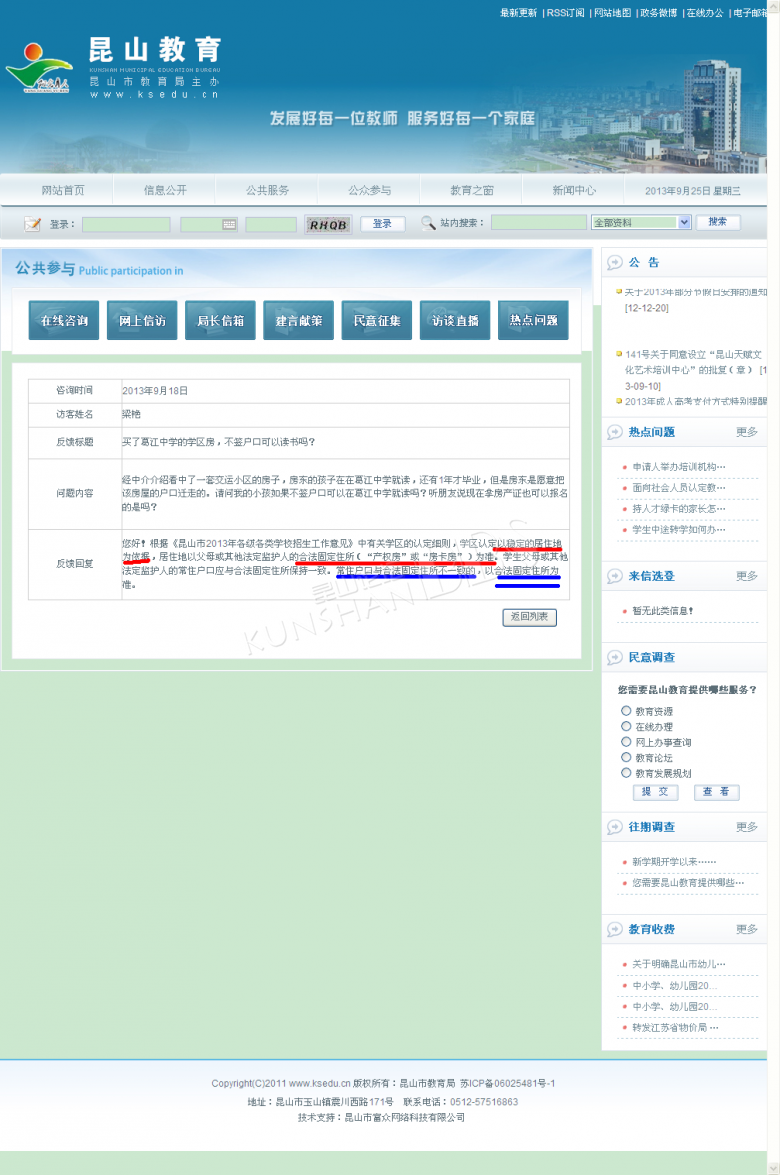Viewport: 780px width, 1175px height.
Task: Expand 更多 next to 教育收费
Action: click(x=746, y=929)
